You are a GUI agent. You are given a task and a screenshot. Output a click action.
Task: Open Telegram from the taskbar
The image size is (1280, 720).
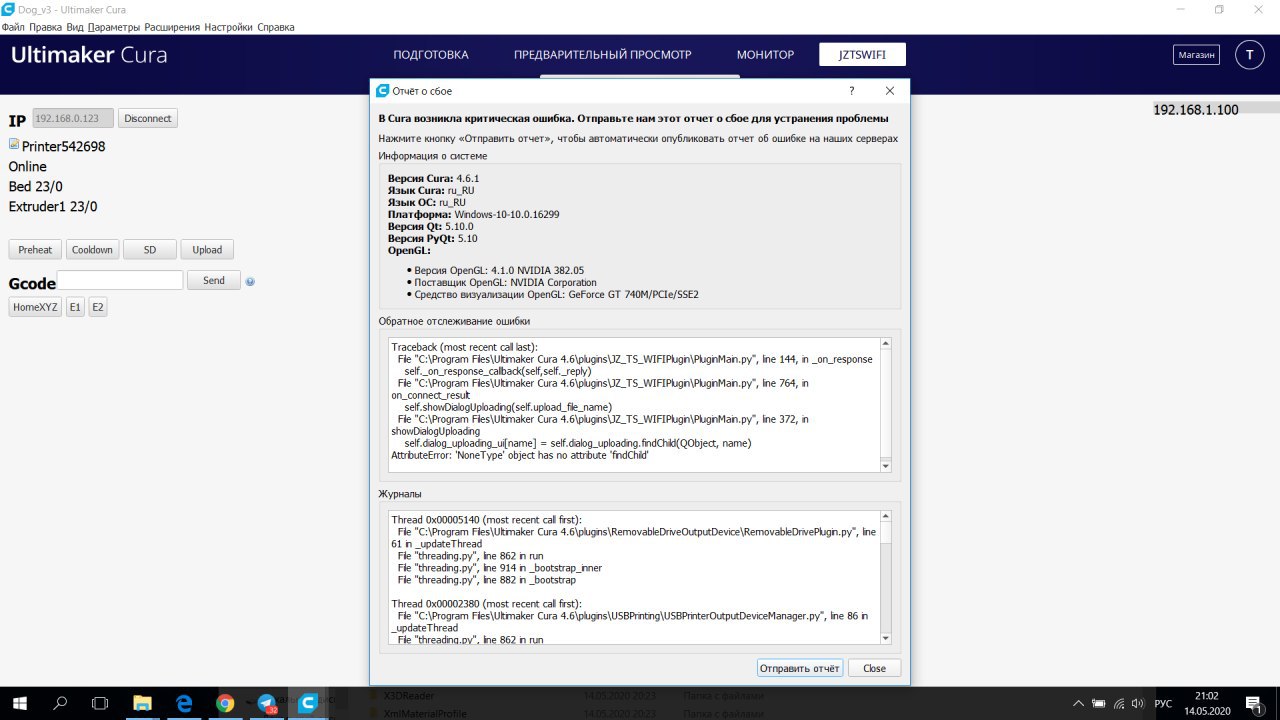pyautogui.click(x=267, y=703)
